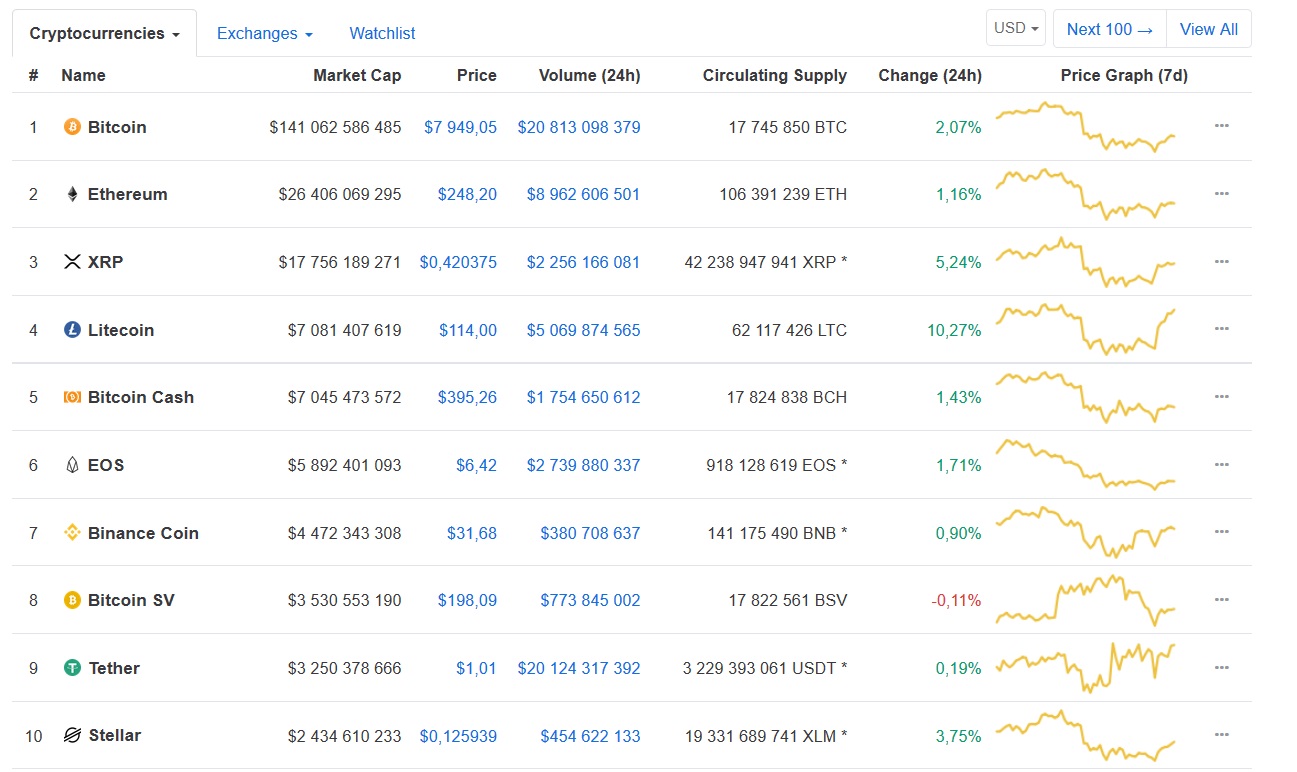The height and width of the screenshot is (772, 1297).
Task: Expand the Cryptocurrencies dropdown tab
Action: 104,33
